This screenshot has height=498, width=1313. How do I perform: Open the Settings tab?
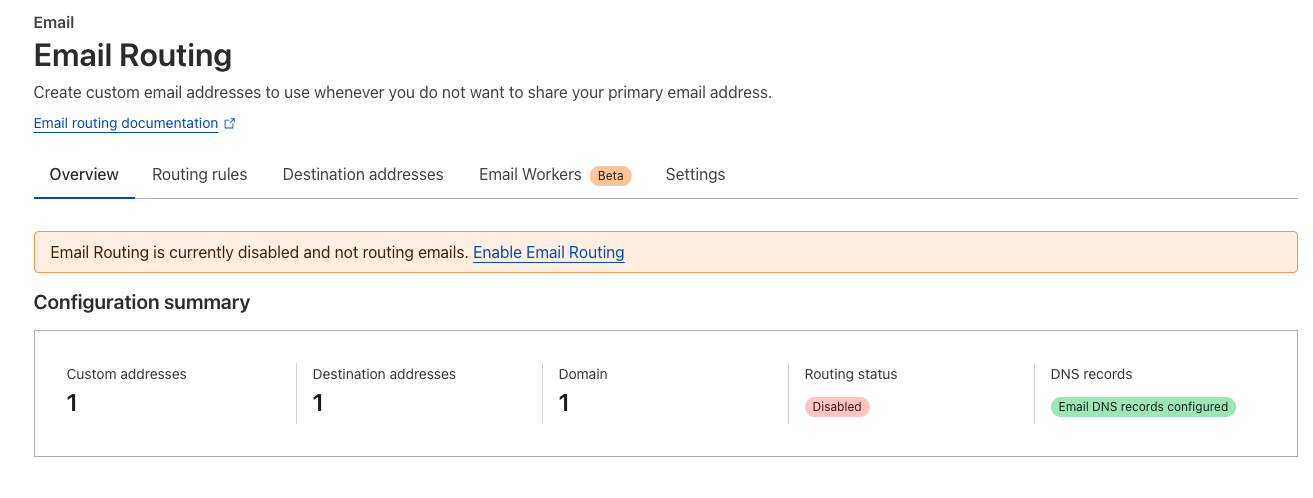click(695, 174)
